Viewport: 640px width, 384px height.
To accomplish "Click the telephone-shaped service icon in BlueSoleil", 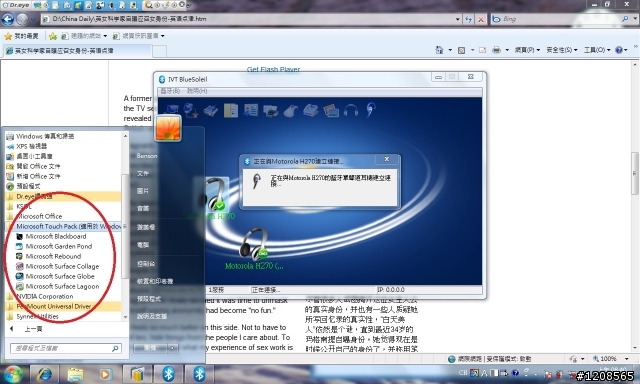I will (x=311, y=110).
